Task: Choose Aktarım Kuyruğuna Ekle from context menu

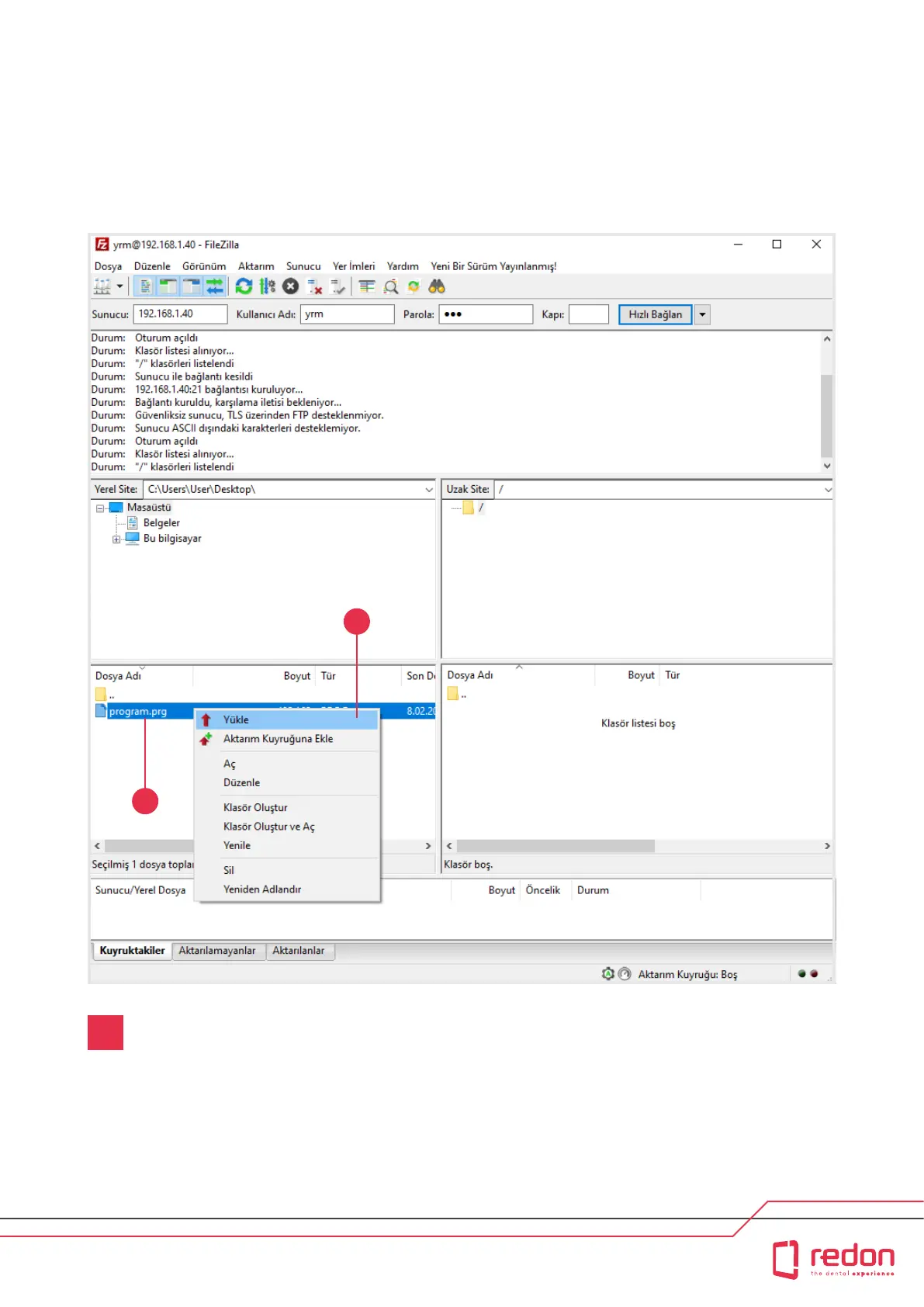Action: [286, 739]
